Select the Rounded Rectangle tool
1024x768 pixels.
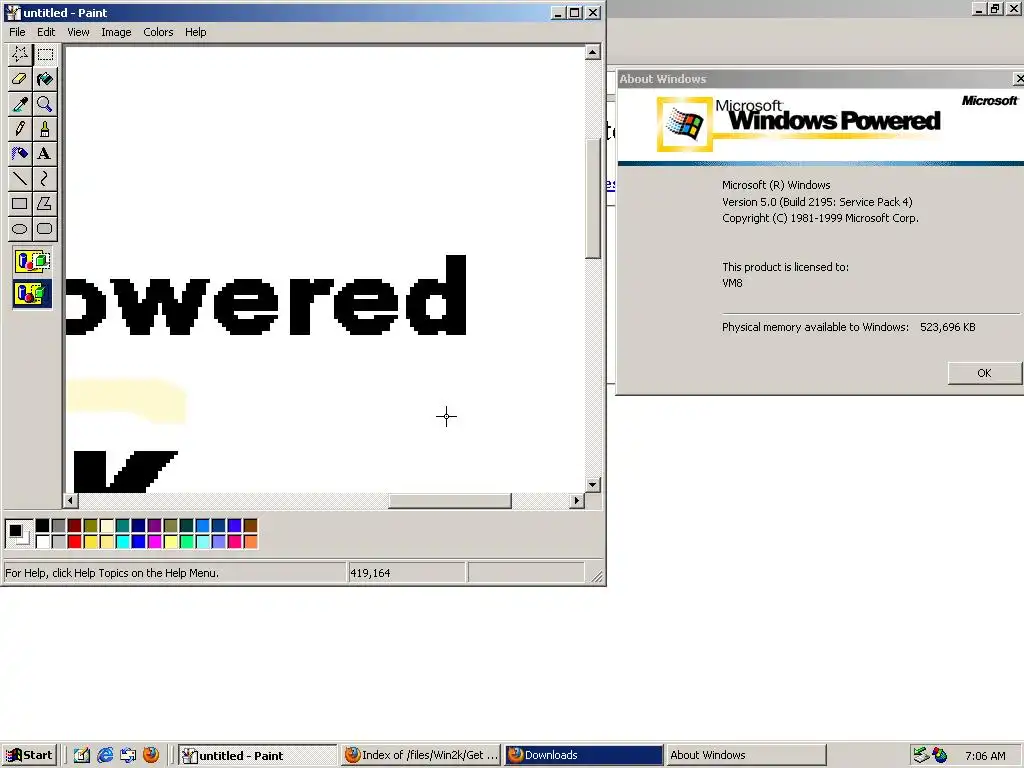[x=44, y=228]
